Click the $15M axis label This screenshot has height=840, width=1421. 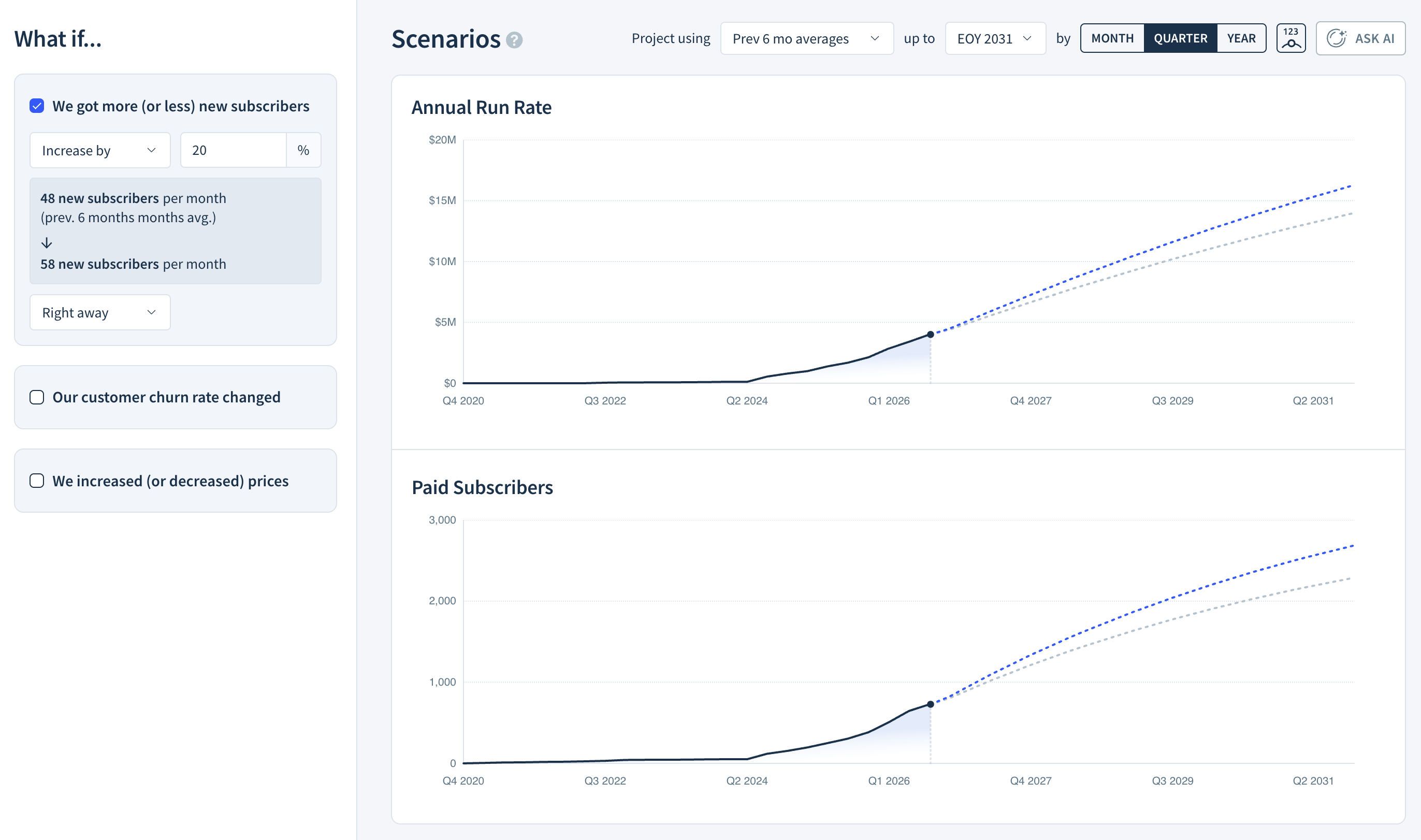coord(443,200)
